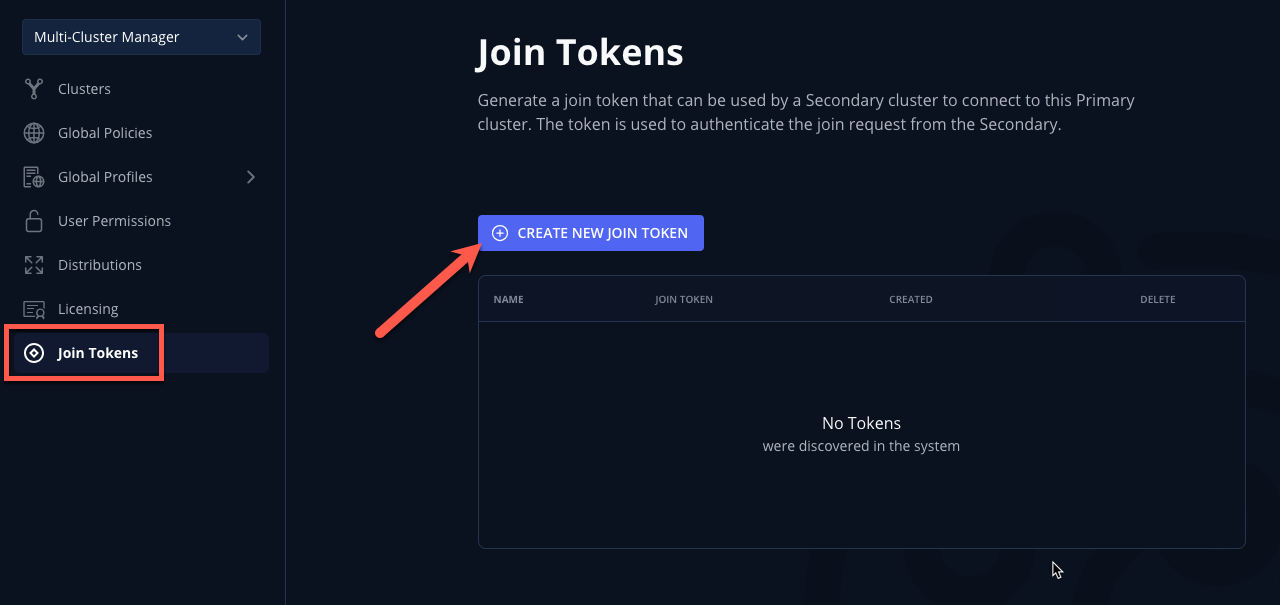Click the Create New Join Token button

(x=591, y=233)
